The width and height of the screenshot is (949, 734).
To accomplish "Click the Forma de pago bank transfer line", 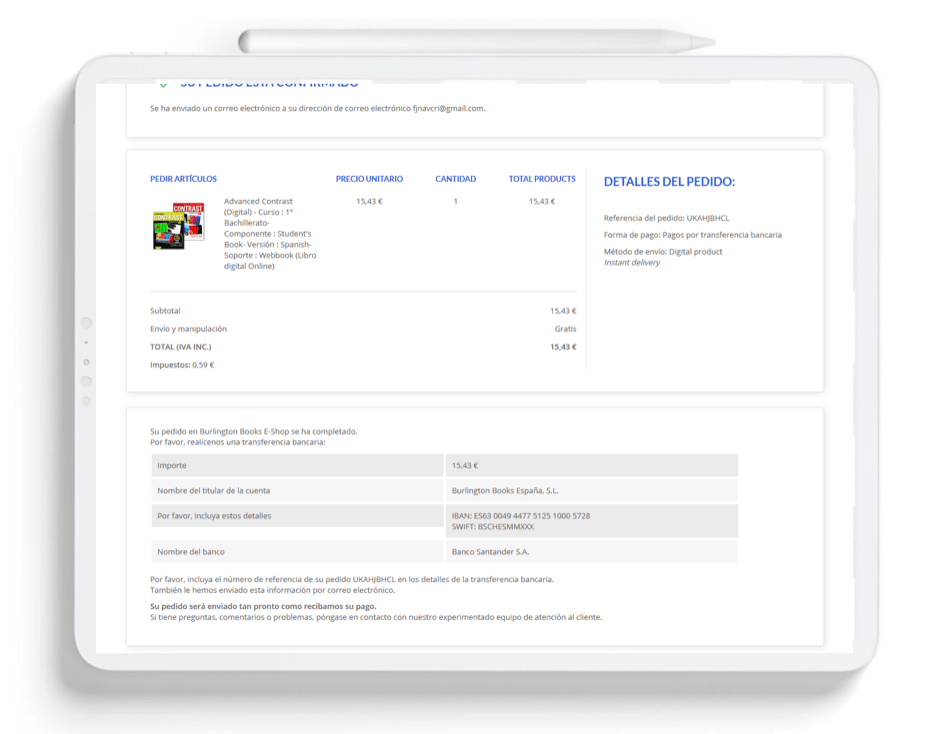I will pyautogui.click(x=692, y=235).
